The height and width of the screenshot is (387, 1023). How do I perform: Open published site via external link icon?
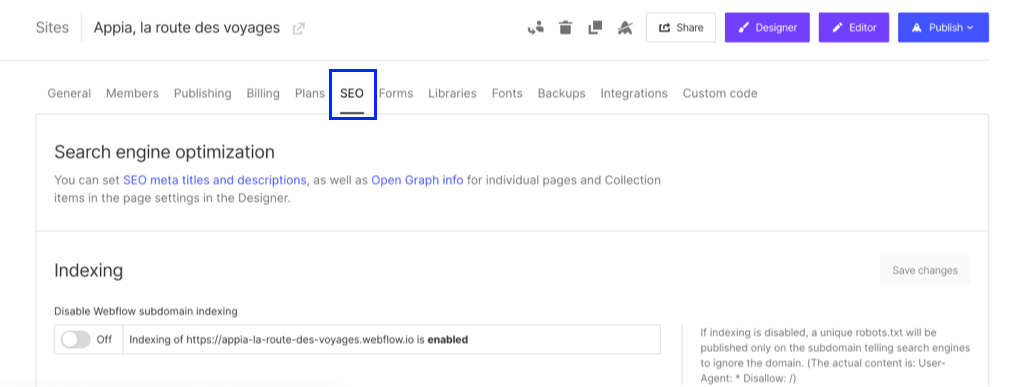pos(298,28)
